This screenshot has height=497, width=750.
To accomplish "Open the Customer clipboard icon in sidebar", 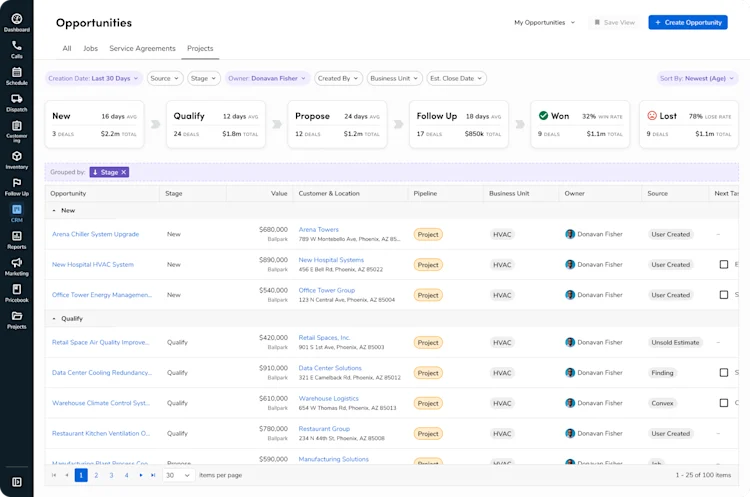I will coord(17,131).
